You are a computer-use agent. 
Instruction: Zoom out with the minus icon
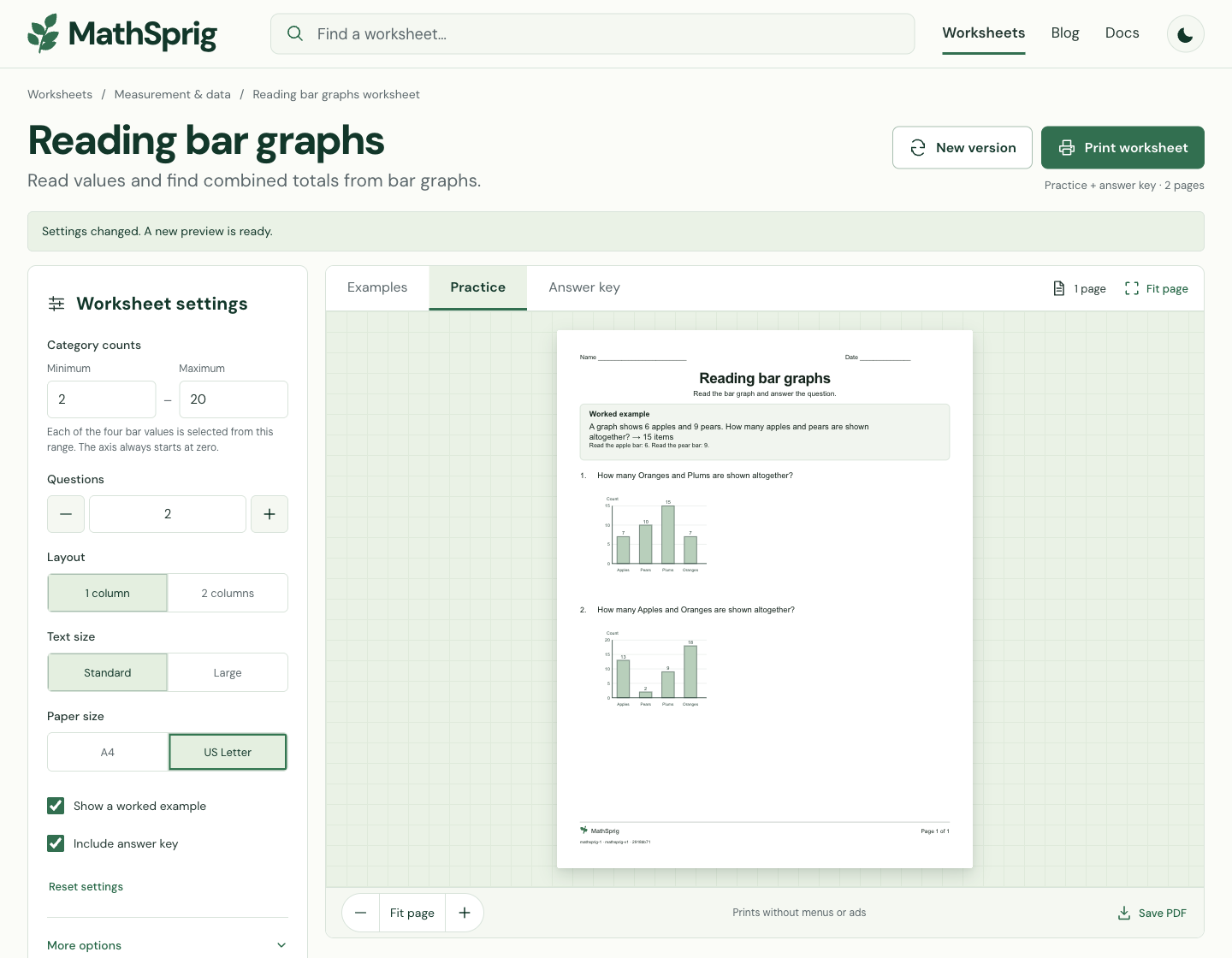tap(361, 913)
